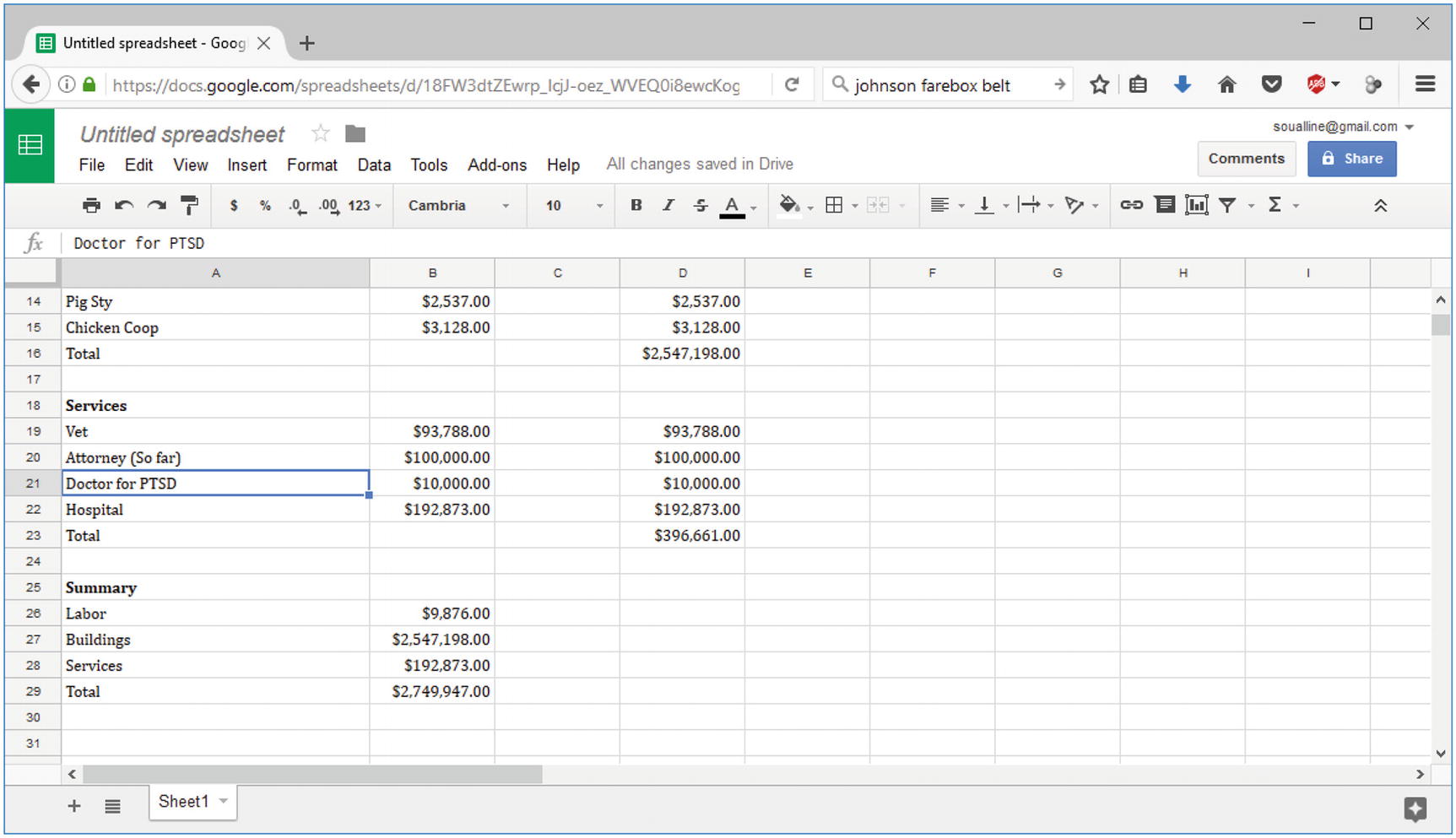Viewport: 1456px width, 838px height.
Task: Open the text color picker
Action: coord(732,206)
